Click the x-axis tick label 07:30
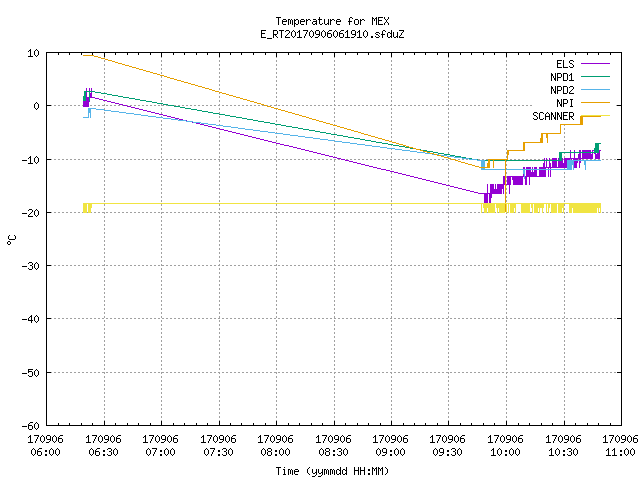This screenshot has height=480, width=640. click(218, 452)
